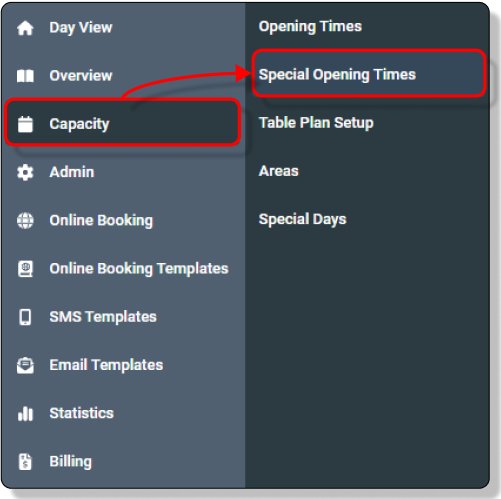Open the Statistics menu label

[82, 413]
